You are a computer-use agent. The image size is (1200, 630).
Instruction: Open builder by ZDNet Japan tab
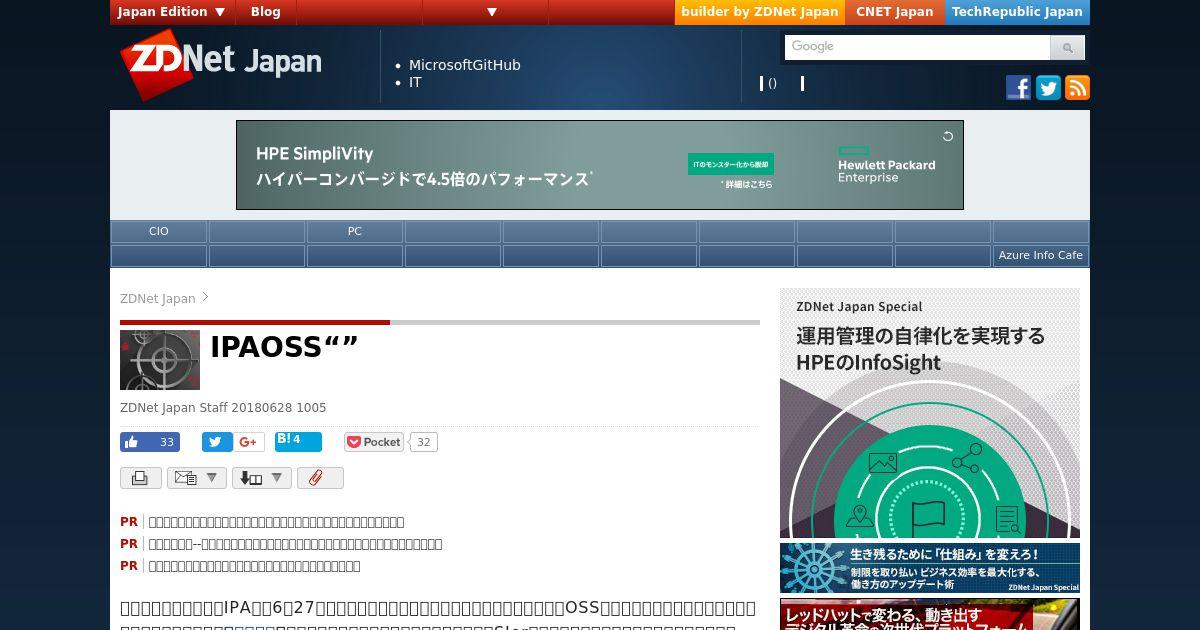click(x=760, y=12)
